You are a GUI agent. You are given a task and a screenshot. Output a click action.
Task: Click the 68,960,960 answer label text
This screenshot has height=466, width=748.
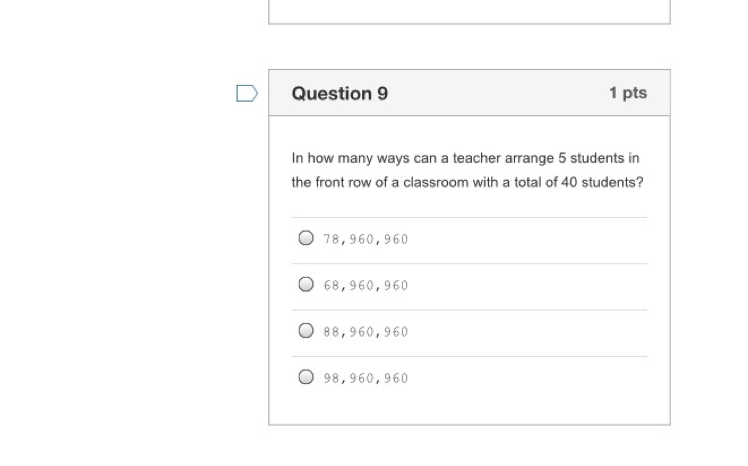365,286
